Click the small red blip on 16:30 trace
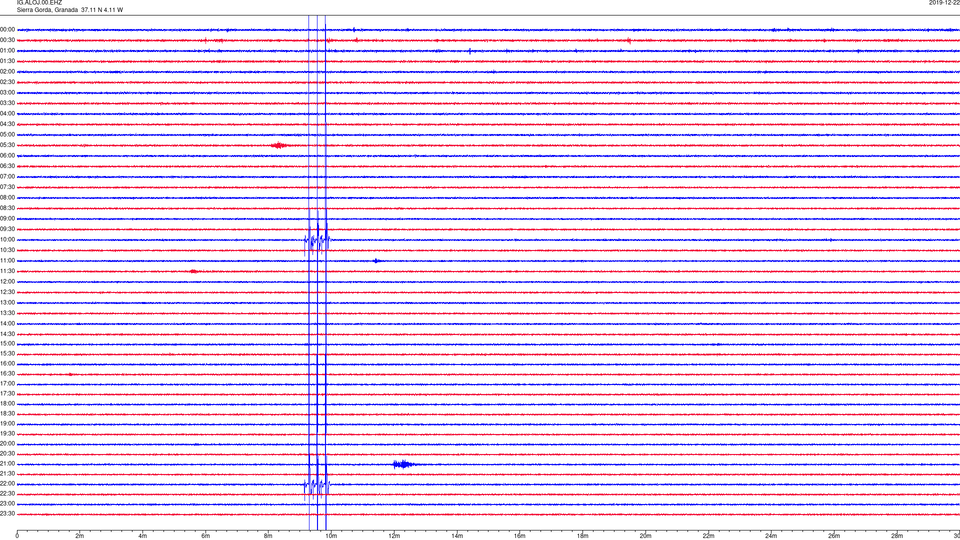960x540 pixels. click(x=70, y=374)
